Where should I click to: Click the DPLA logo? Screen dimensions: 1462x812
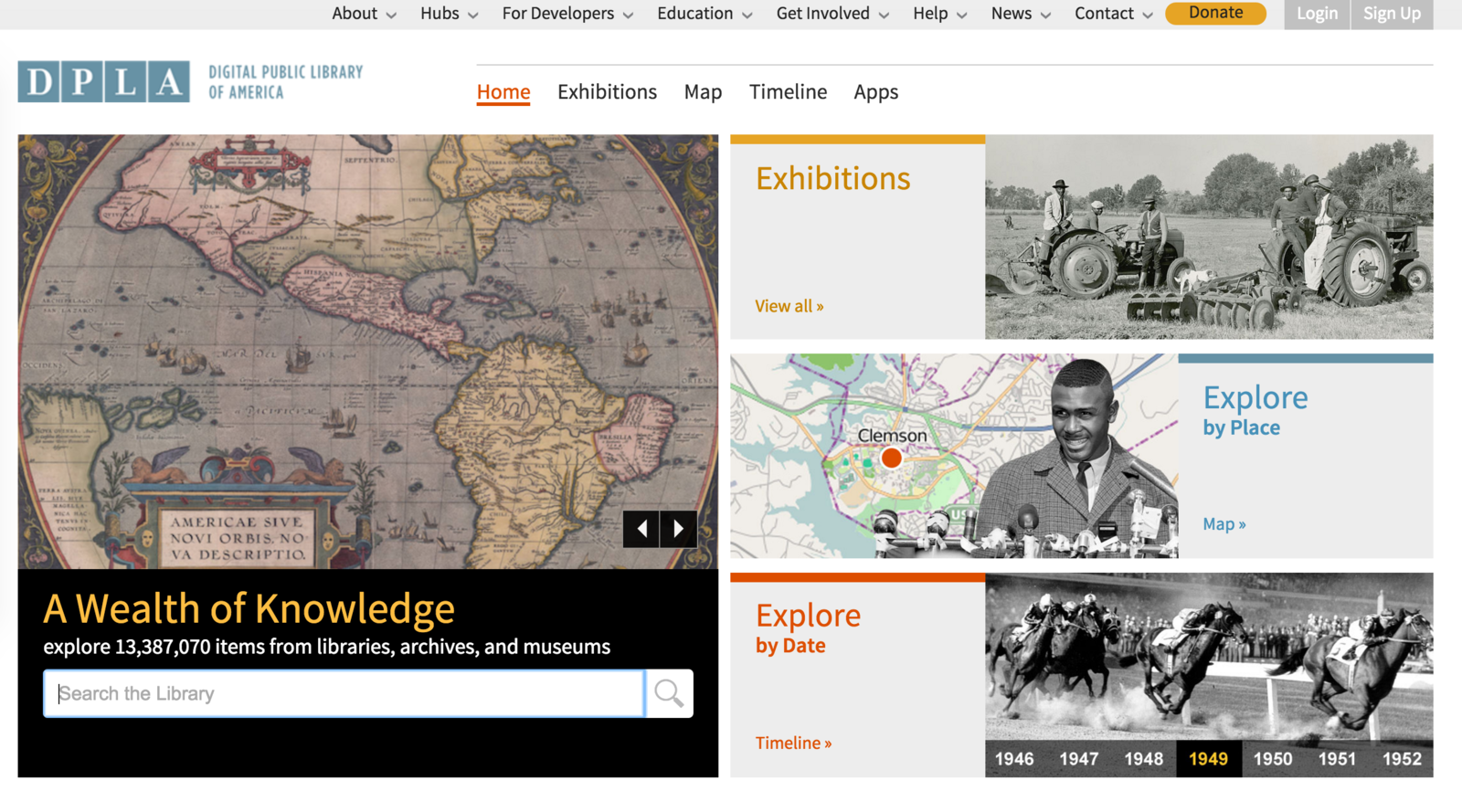click(103, 81)
